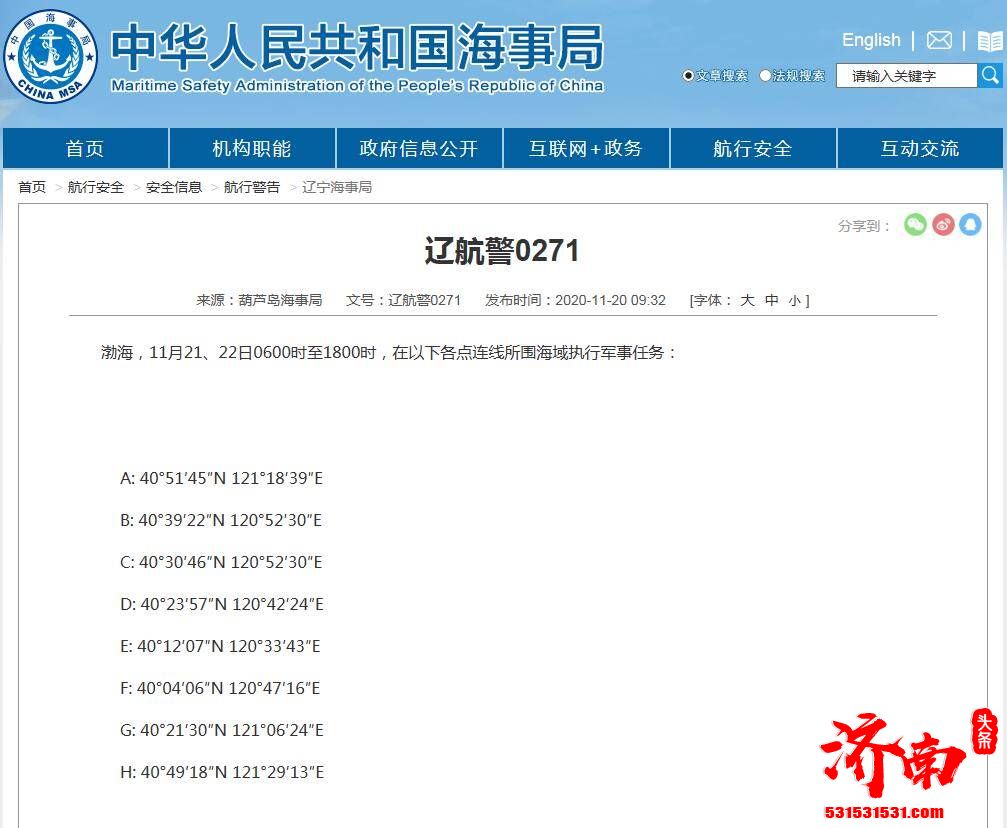This screenshot has height=828, width=1007.
Task: Share via the blue QQ icon
Action: [x=971, y=226]
